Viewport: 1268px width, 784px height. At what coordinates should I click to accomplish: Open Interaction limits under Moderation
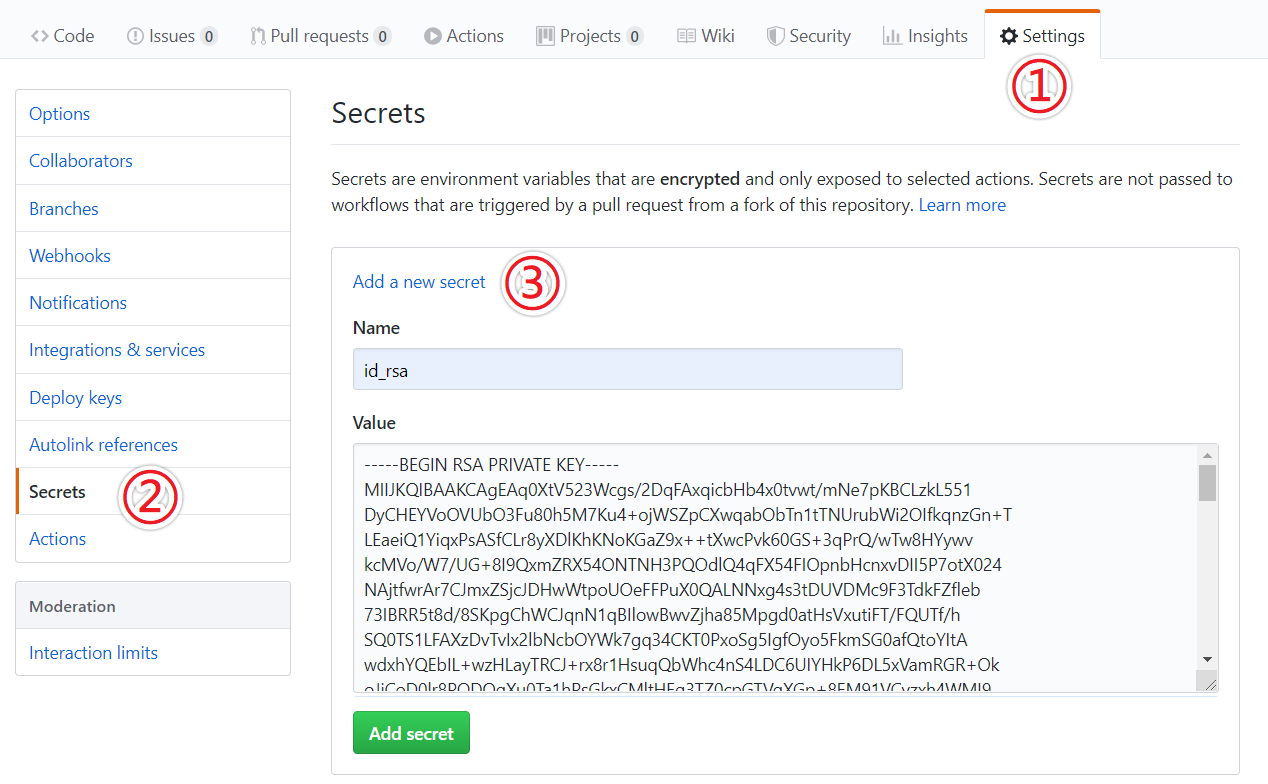click(x=94, y=653)
